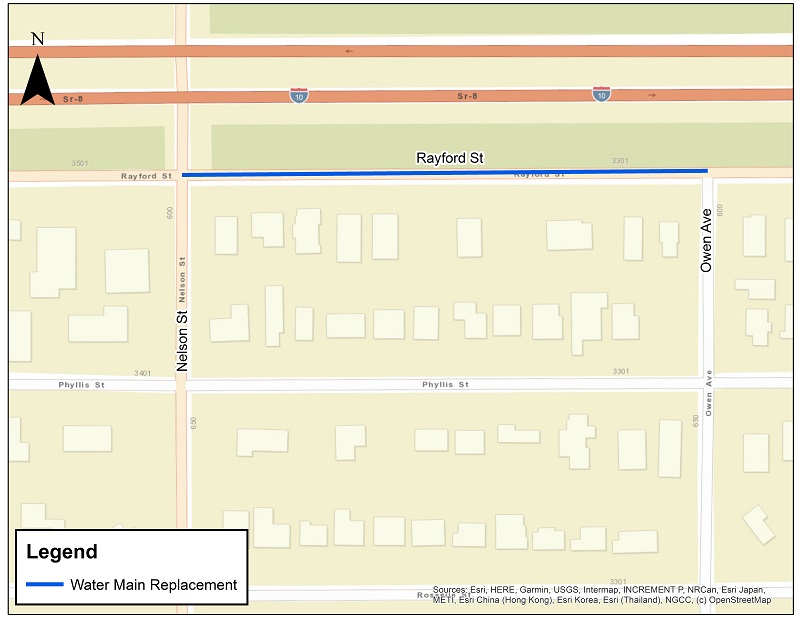Screen dimensions: 800x618
Task: Click the blue water main line along Rayford St
Action: pos(444,172)
